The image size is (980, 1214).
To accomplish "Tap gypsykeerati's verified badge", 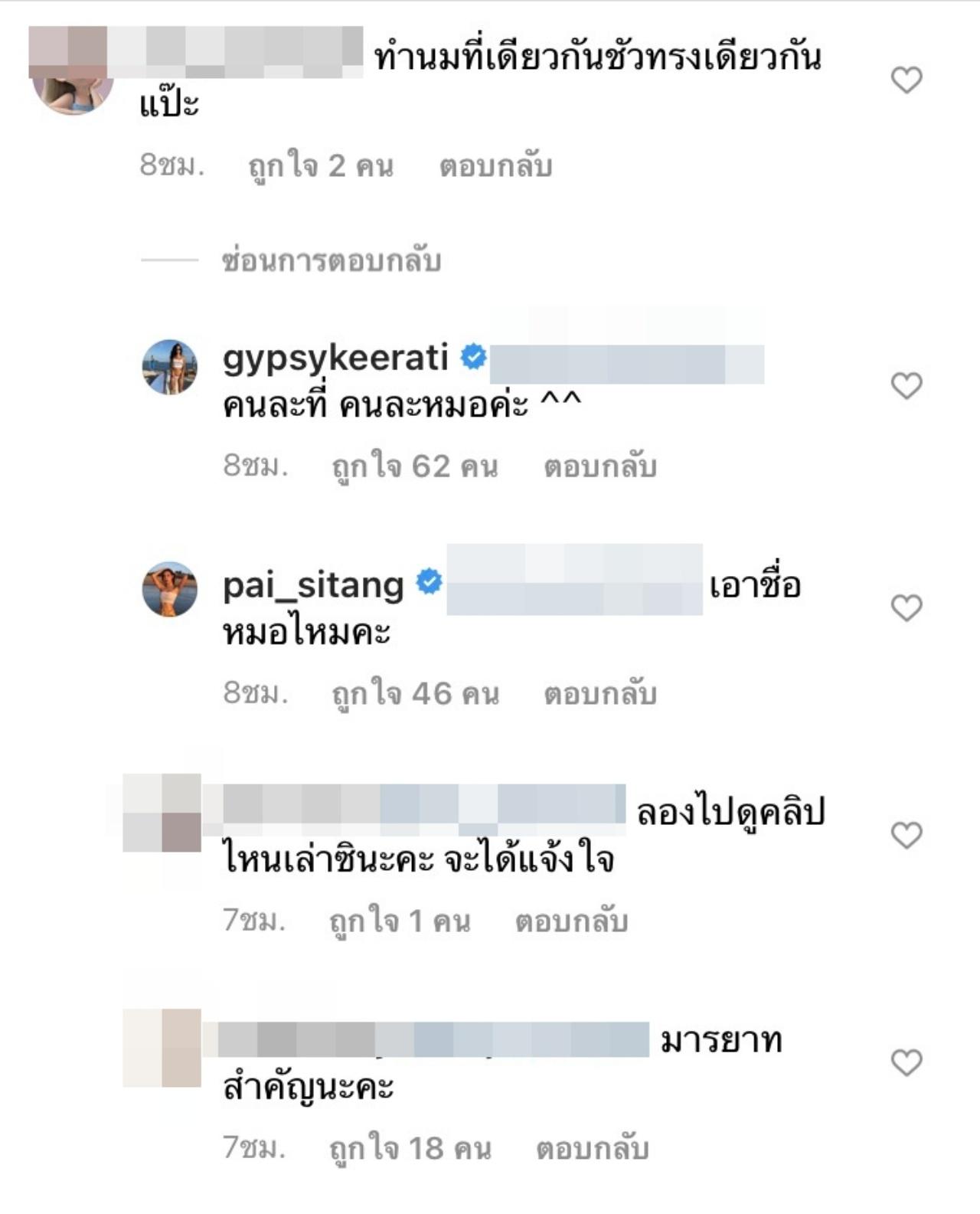I will pos(474,357).
